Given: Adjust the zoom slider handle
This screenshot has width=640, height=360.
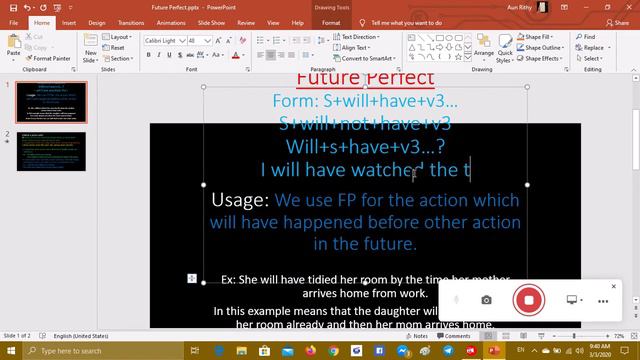Looking at the screenshot, I should 574,336.
